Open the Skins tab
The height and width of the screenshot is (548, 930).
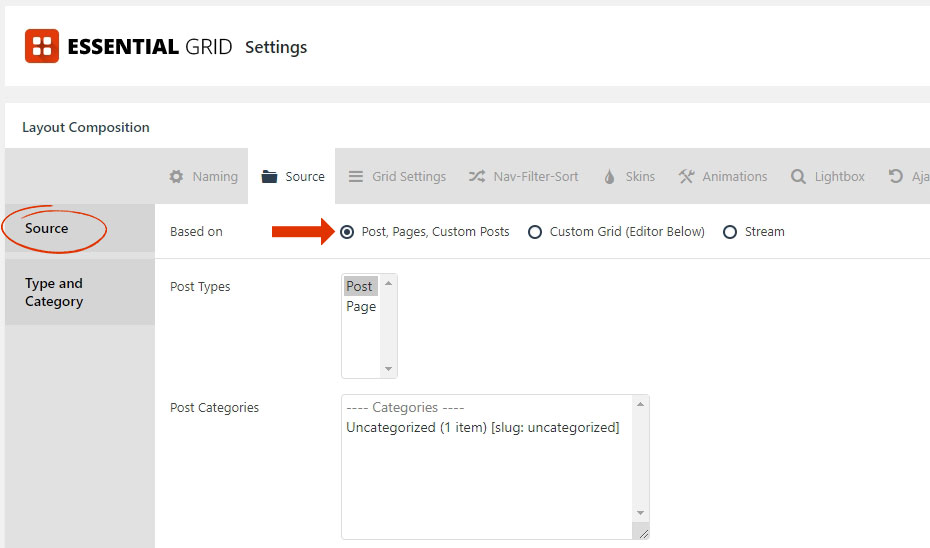pyautogui.click(x=629, y=176)
